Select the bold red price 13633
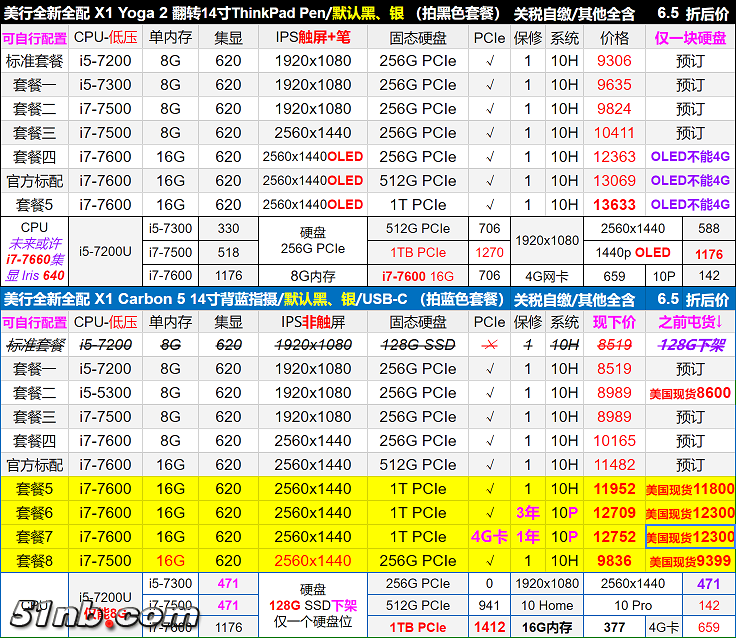 pyautogui.click(x=614, y=205)
